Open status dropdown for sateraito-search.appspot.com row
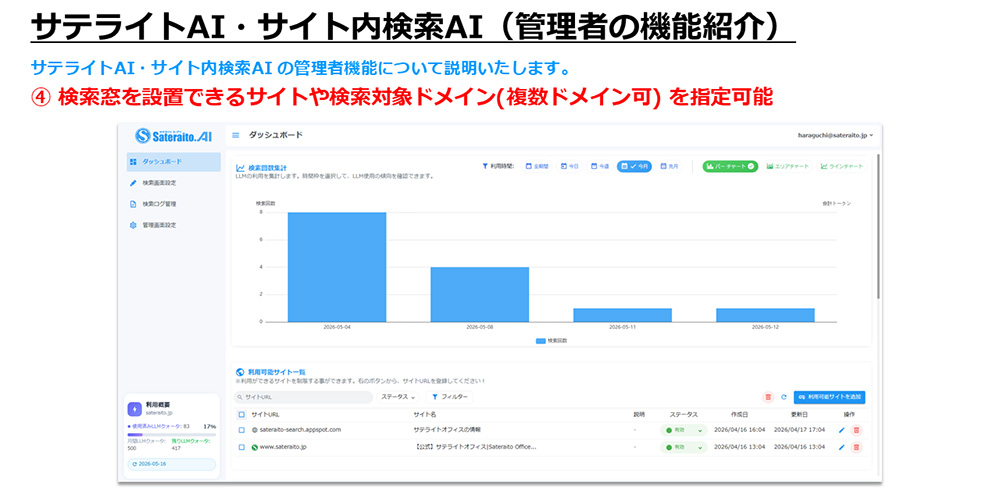The image size is (1000, 492). (684, 430)
